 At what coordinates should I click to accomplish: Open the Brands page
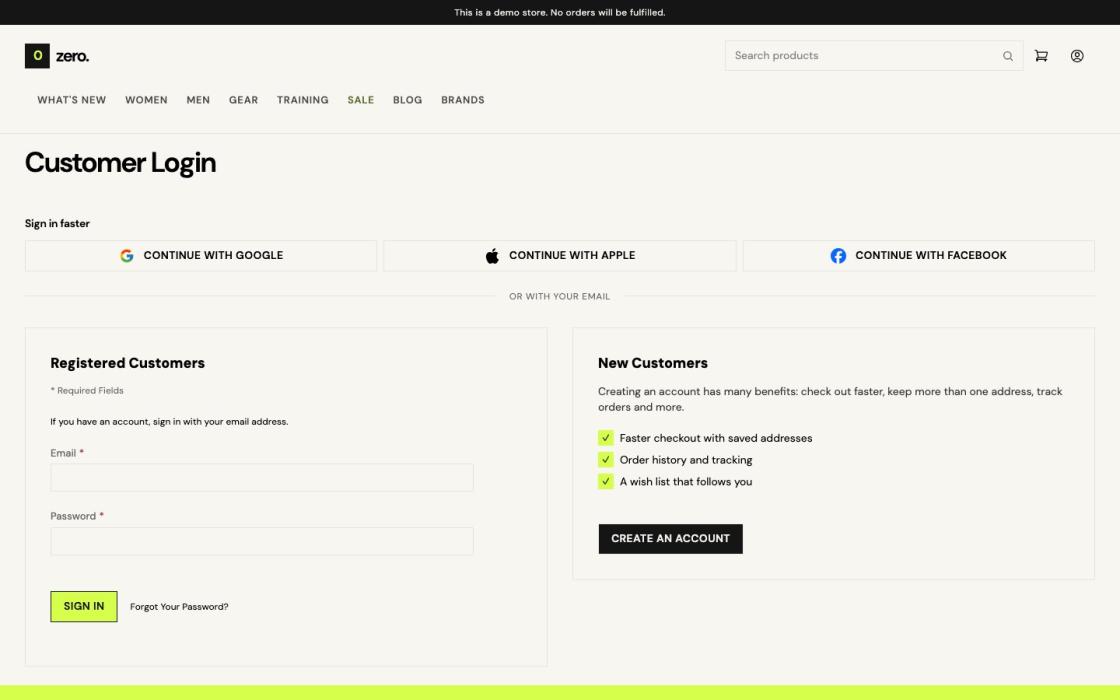click(x=463, y=100)
